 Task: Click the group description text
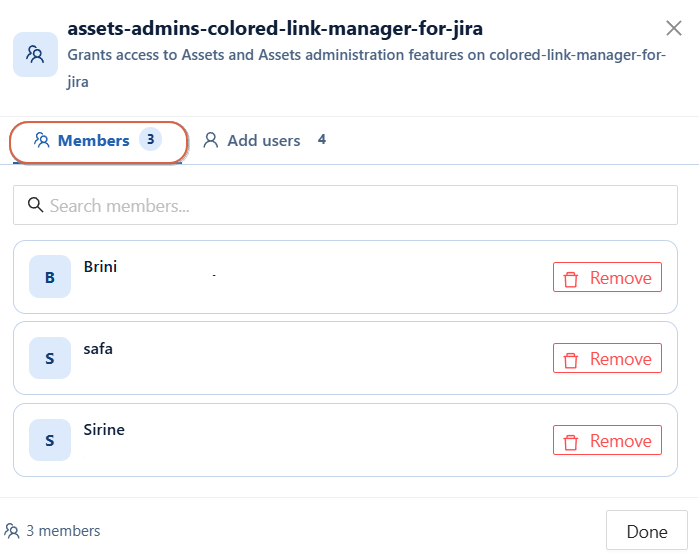pos(366,68)
